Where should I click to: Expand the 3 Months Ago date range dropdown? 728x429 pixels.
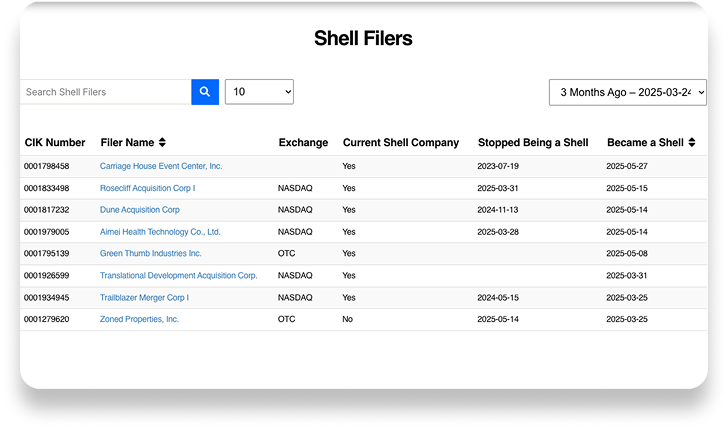click(627, 92)
